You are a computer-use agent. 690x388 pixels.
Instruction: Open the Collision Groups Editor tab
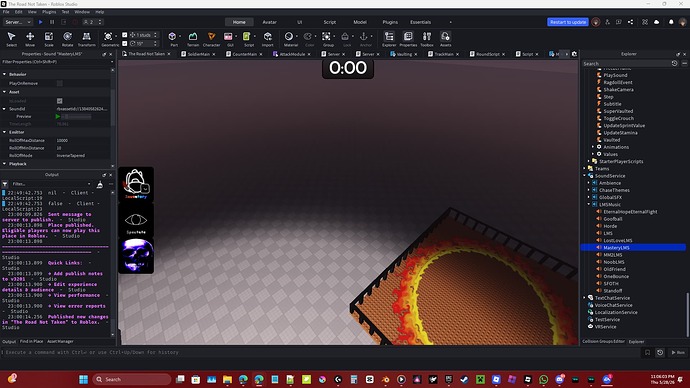[603, 341]
